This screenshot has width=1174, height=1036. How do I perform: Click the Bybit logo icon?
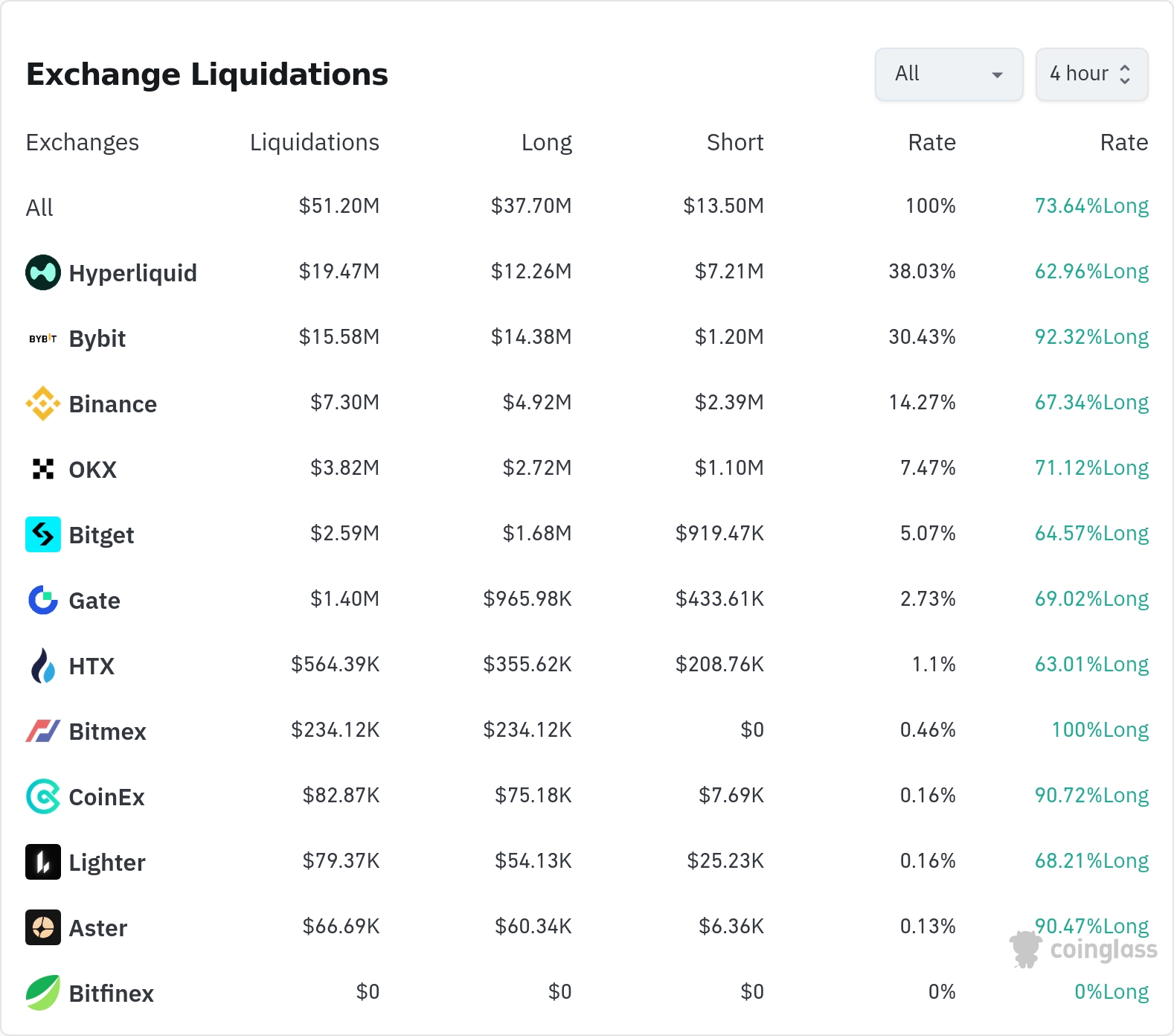(43, 339)
